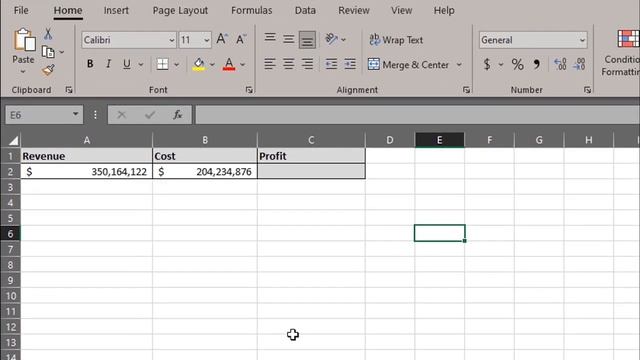Viewport: 640px width, 360px height.
Task: Apply yellow Fill Color bucket
Action: pyautogui.click(x=199, y=64)
